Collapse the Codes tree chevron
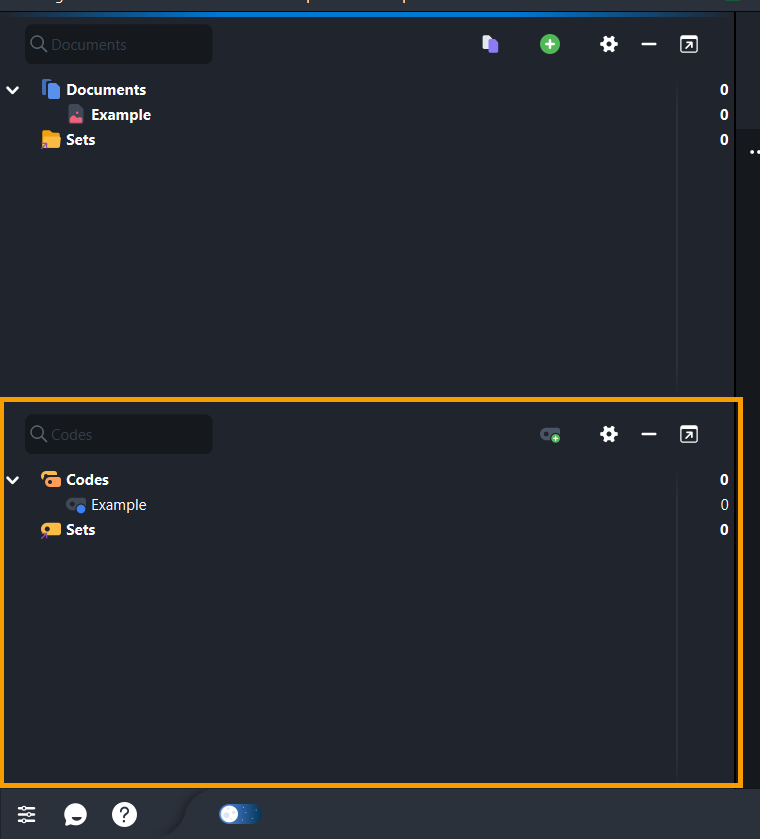Image resolution: width=760 pixels, height=839 pixels. click(x=13, y=480)
